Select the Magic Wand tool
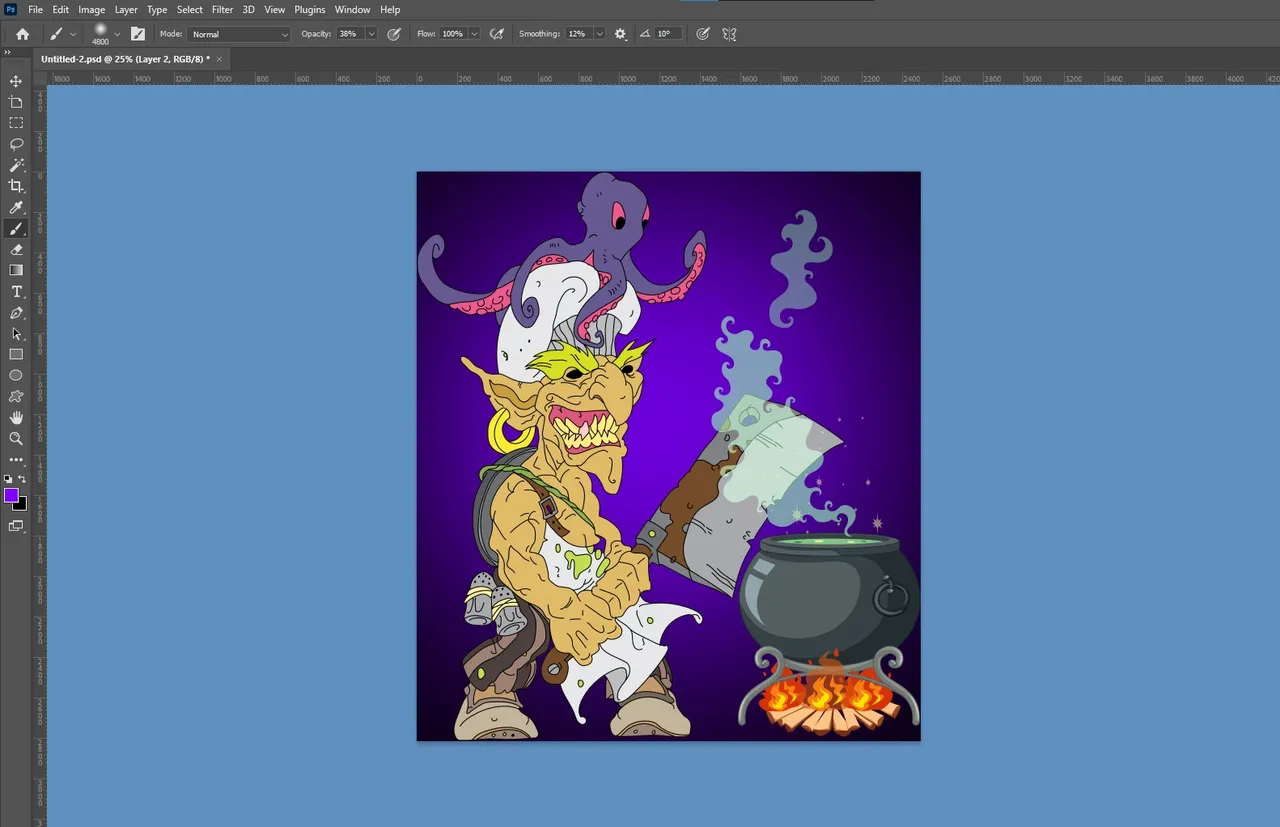 click(16, 165)
